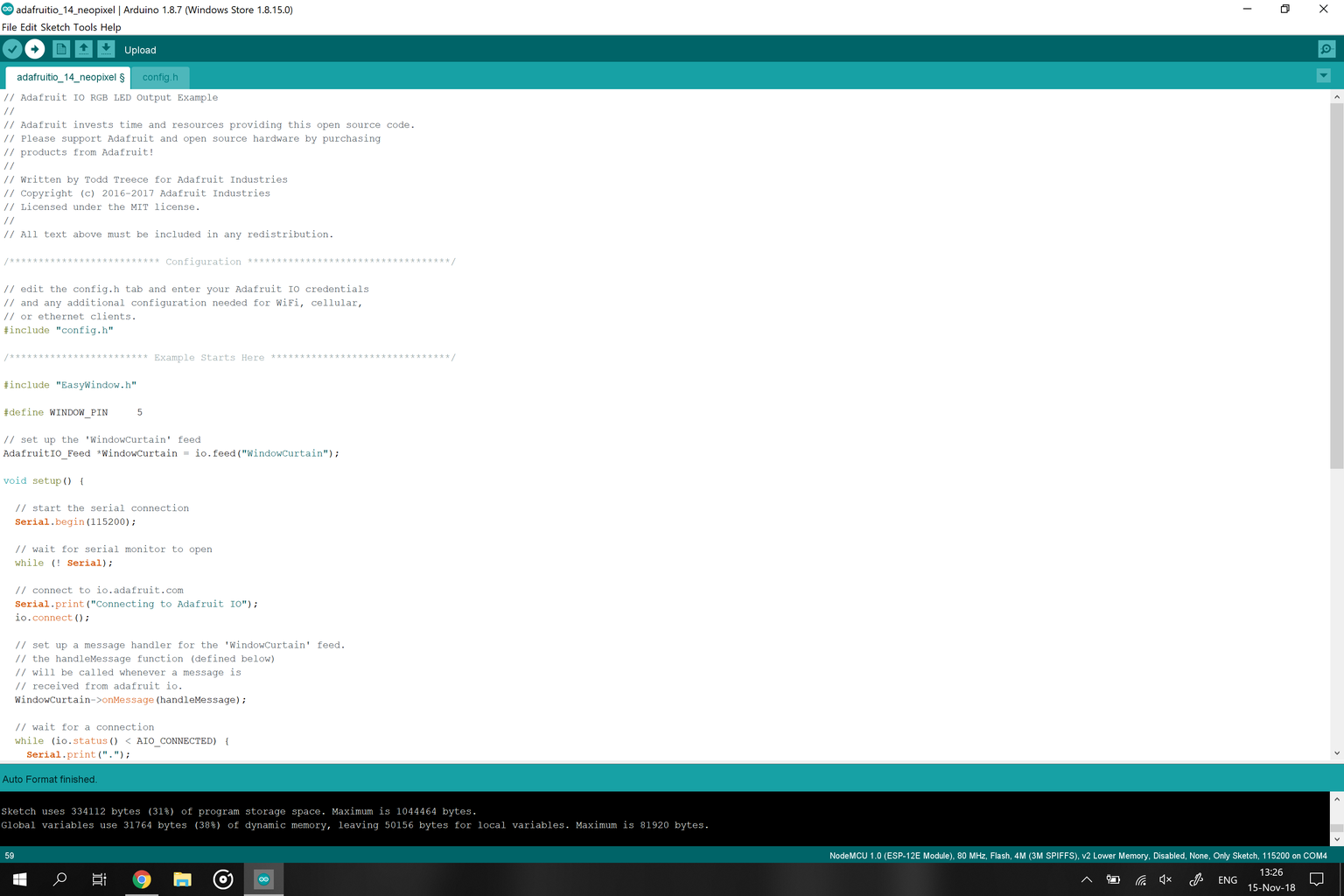
Task: Open File Explorer from the taskbar
Action: (x=182, y=879)
